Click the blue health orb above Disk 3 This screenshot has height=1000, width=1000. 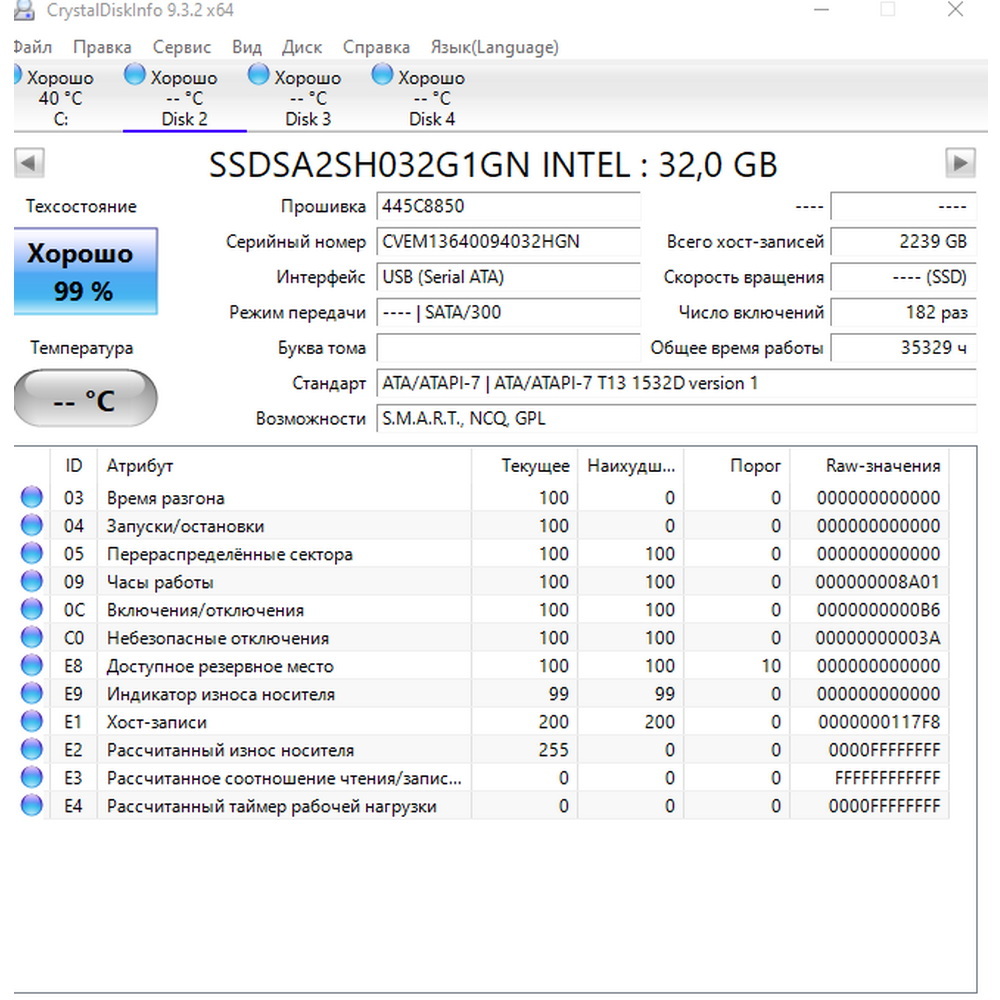258,74
